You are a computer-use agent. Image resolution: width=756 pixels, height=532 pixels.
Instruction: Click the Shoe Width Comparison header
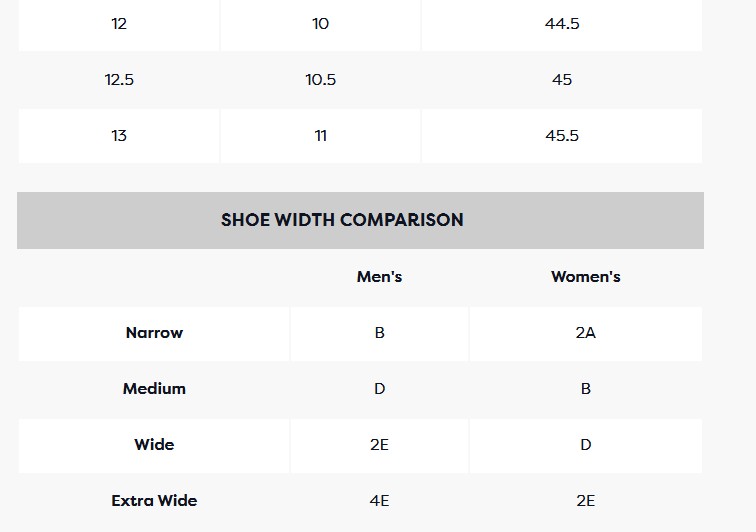(x=342, y=220)
